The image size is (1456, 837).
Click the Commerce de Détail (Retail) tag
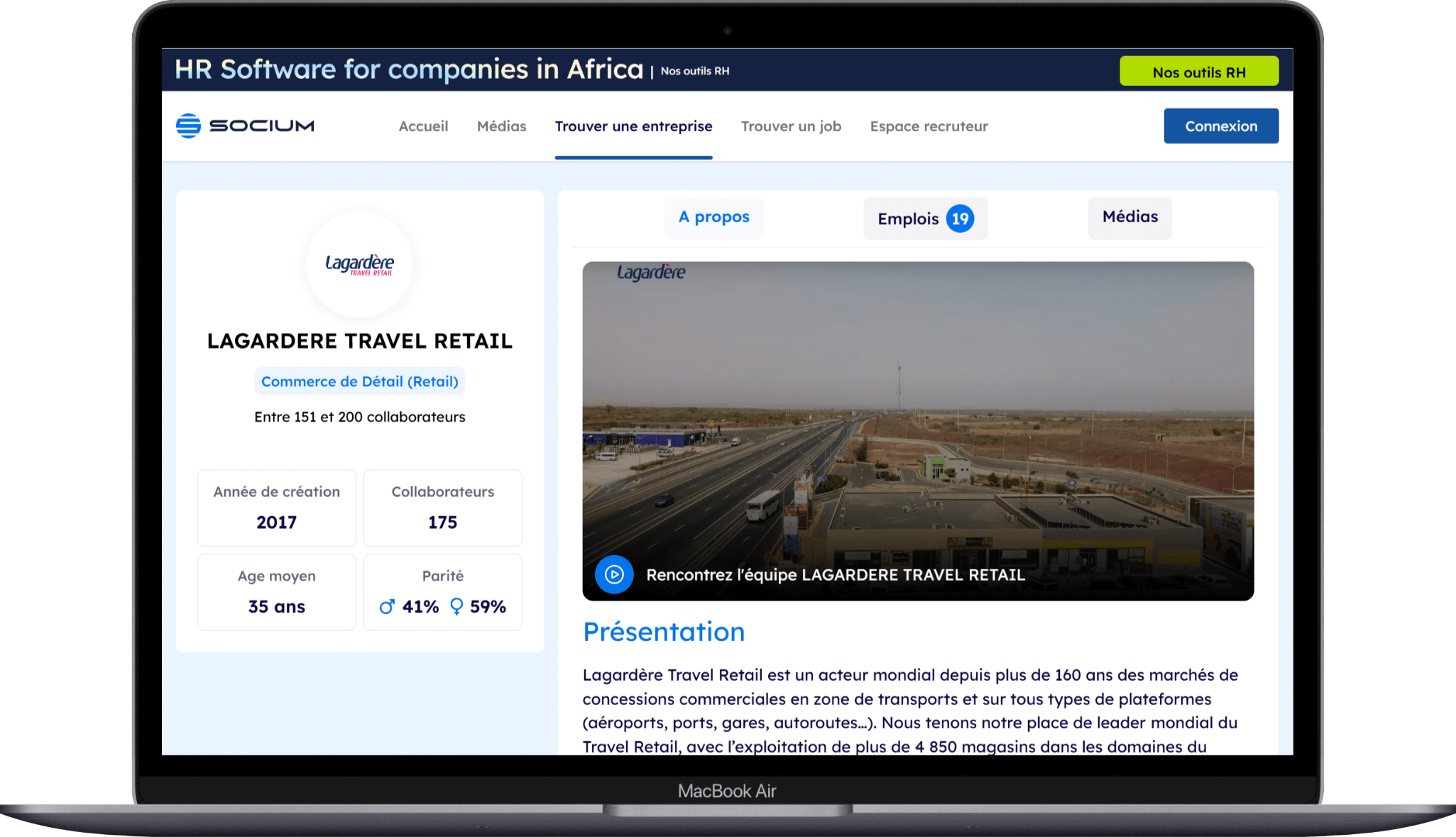pyautogui.click(x=359, y=381)
